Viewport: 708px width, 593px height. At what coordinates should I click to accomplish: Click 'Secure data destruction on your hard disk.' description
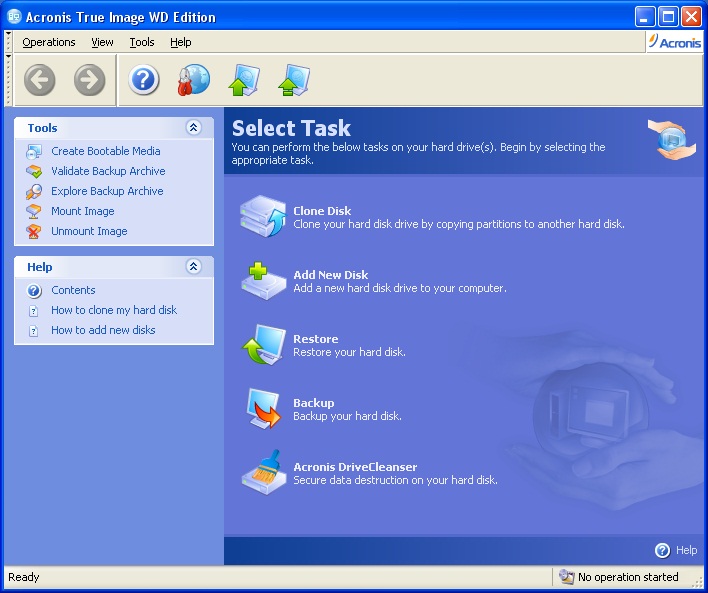[x=395, y=480]
